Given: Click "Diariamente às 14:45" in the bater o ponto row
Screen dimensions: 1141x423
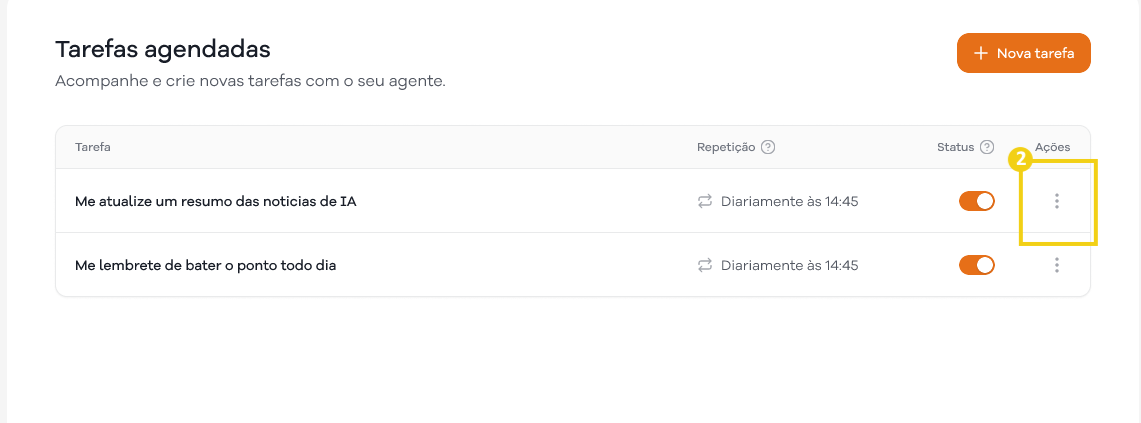Looking at the screenshot, I should [x=790, y=265].
